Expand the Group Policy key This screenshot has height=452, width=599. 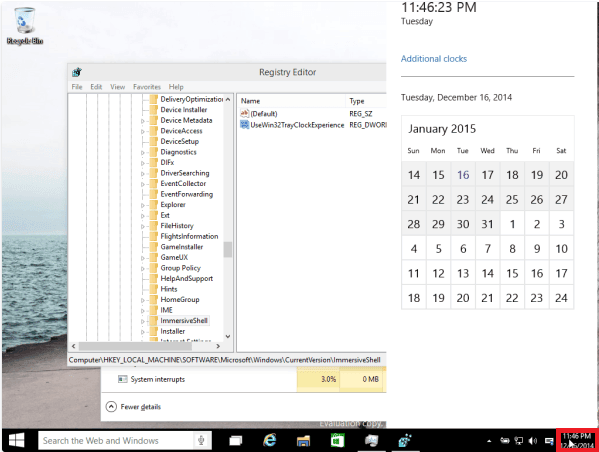143,269
